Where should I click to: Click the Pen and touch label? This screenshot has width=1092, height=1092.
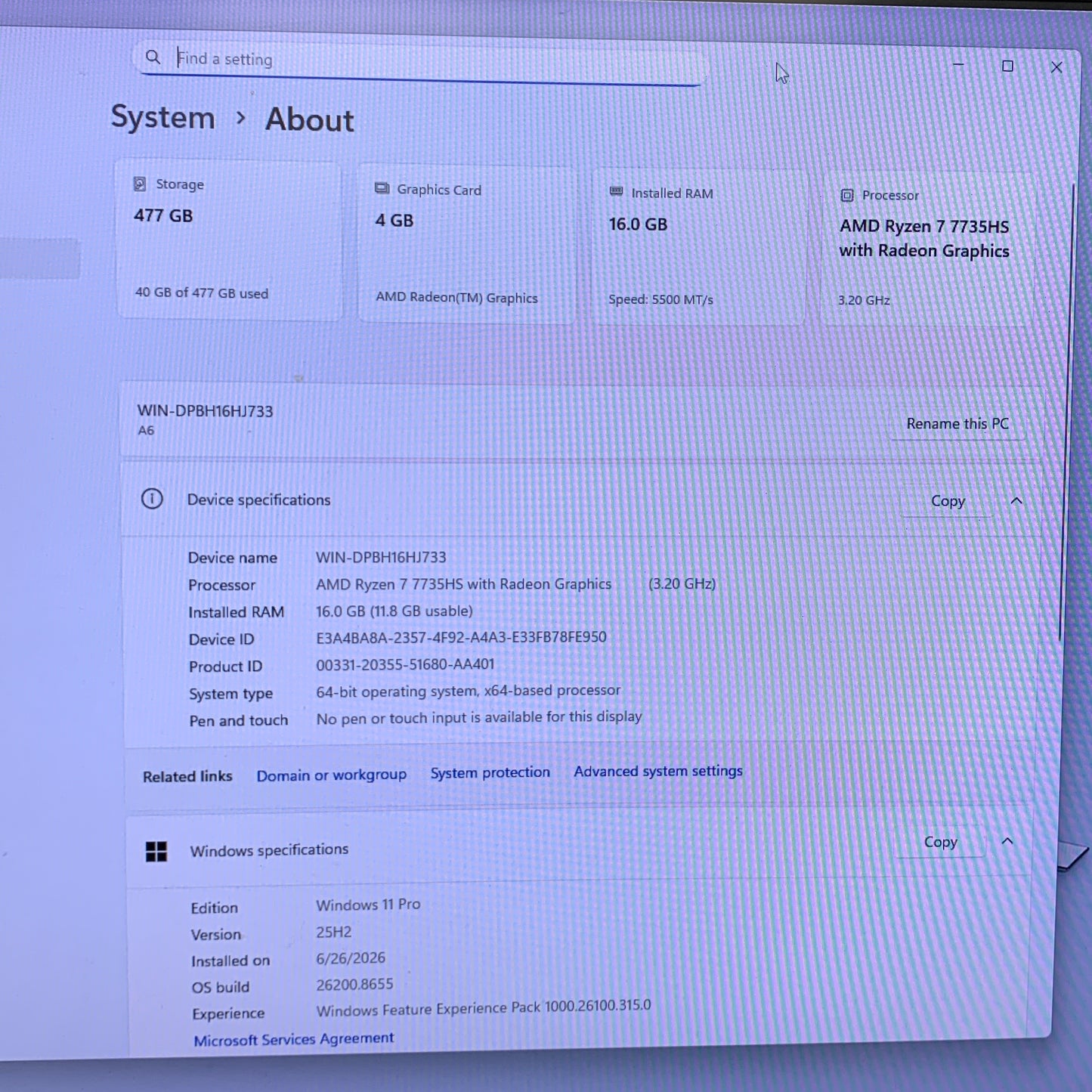tap(238, 721)
